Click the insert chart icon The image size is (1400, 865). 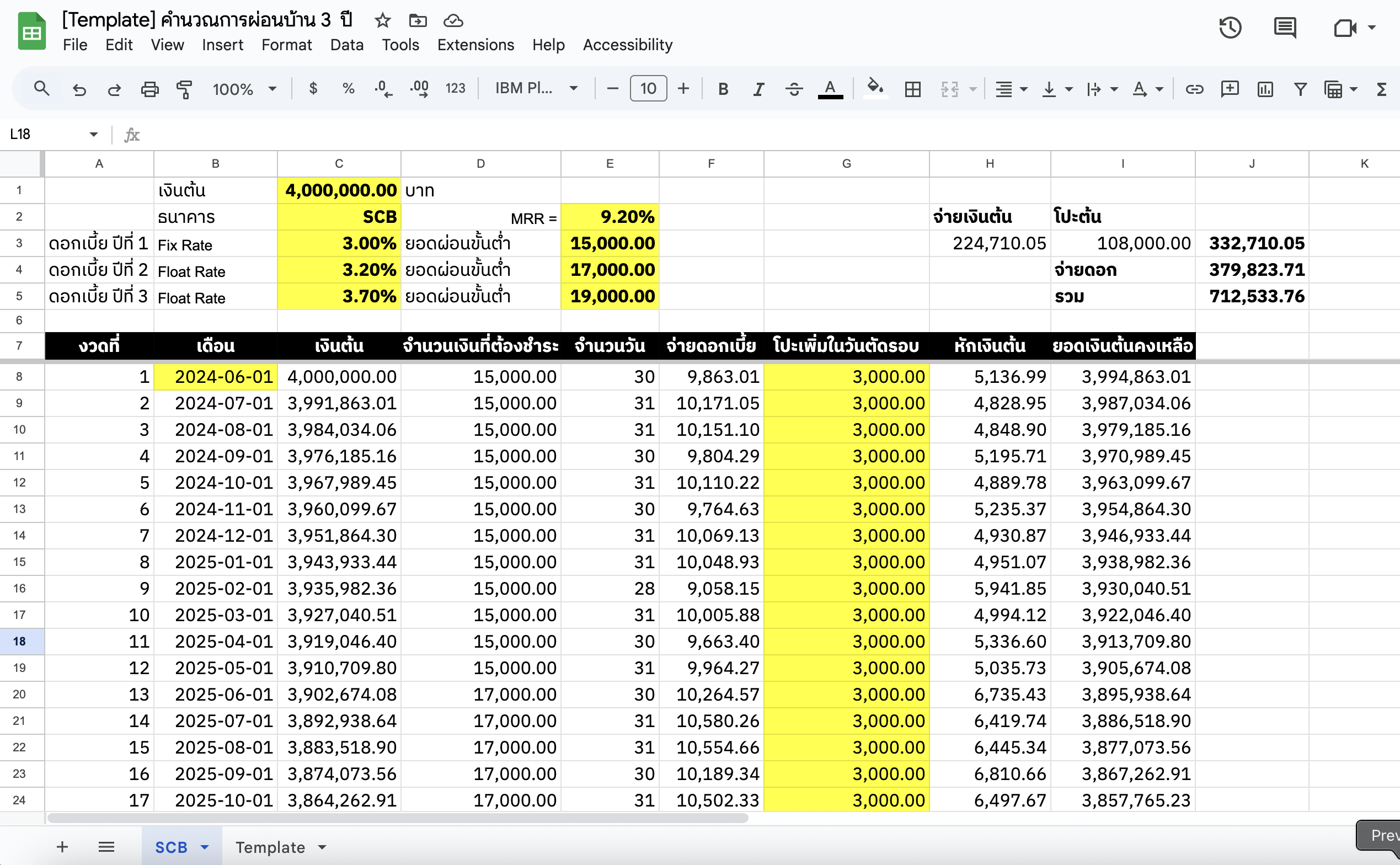pyautogui.click(x=1264, y=89)
